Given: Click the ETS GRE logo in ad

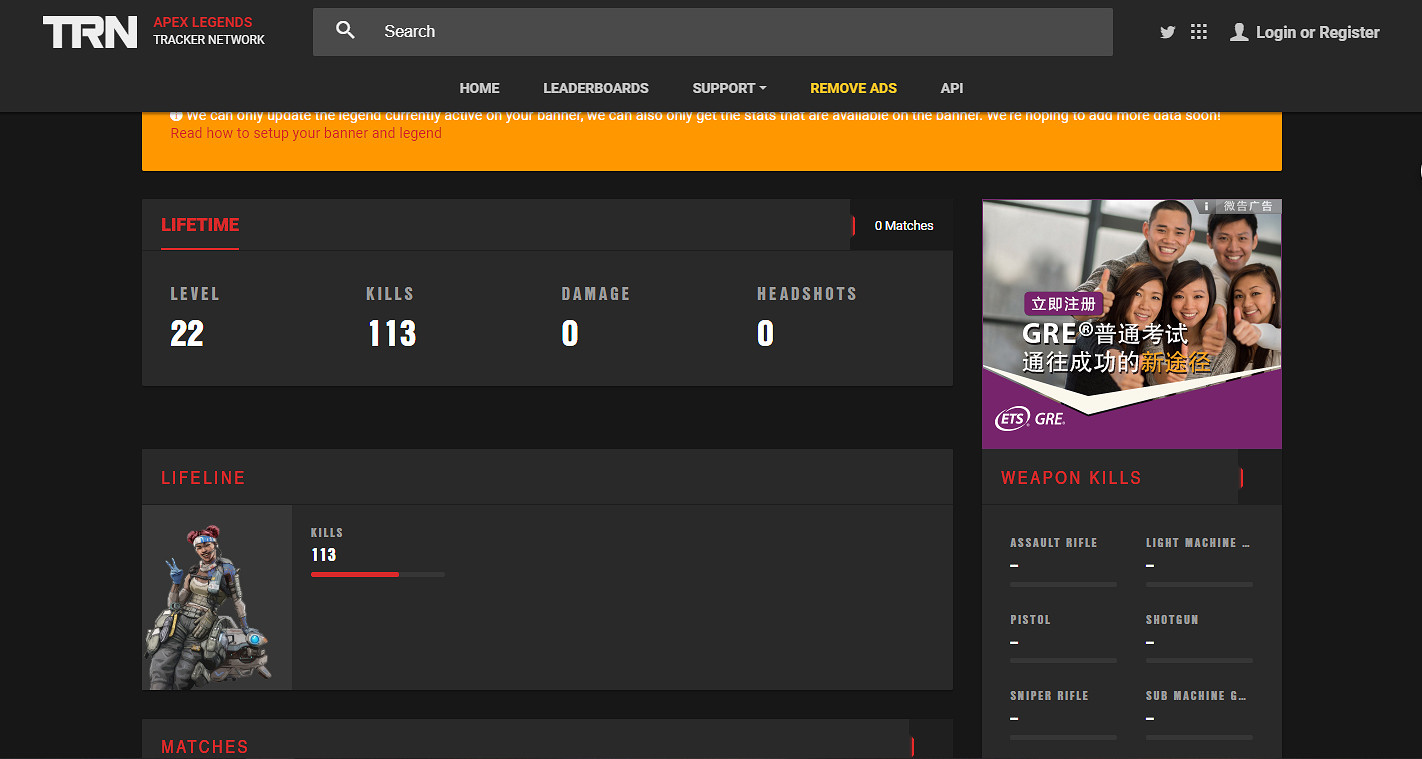Looking at the screenshot, I should pos(1030,418).
